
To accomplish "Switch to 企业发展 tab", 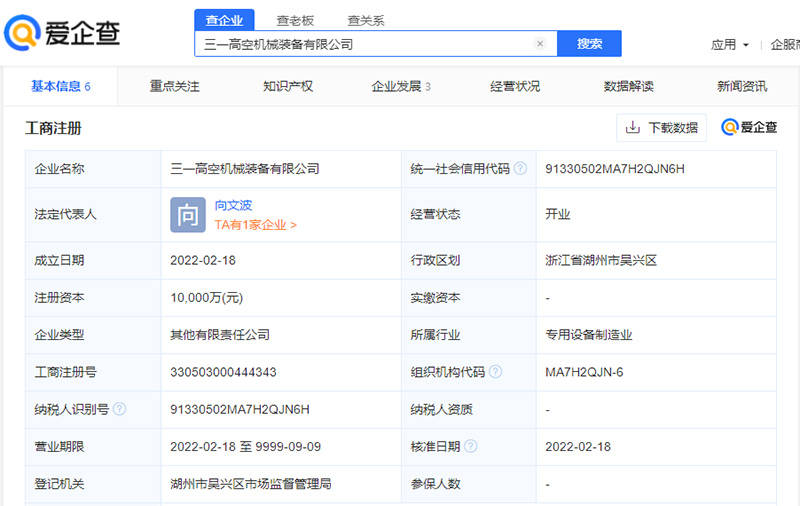I will pos(401,86).
